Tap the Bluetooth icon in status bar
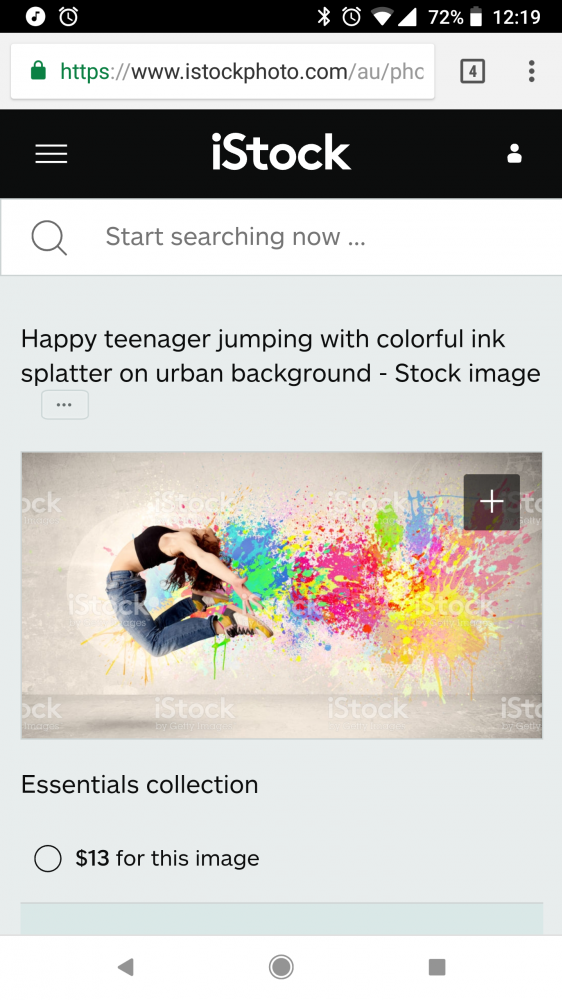 324,17
